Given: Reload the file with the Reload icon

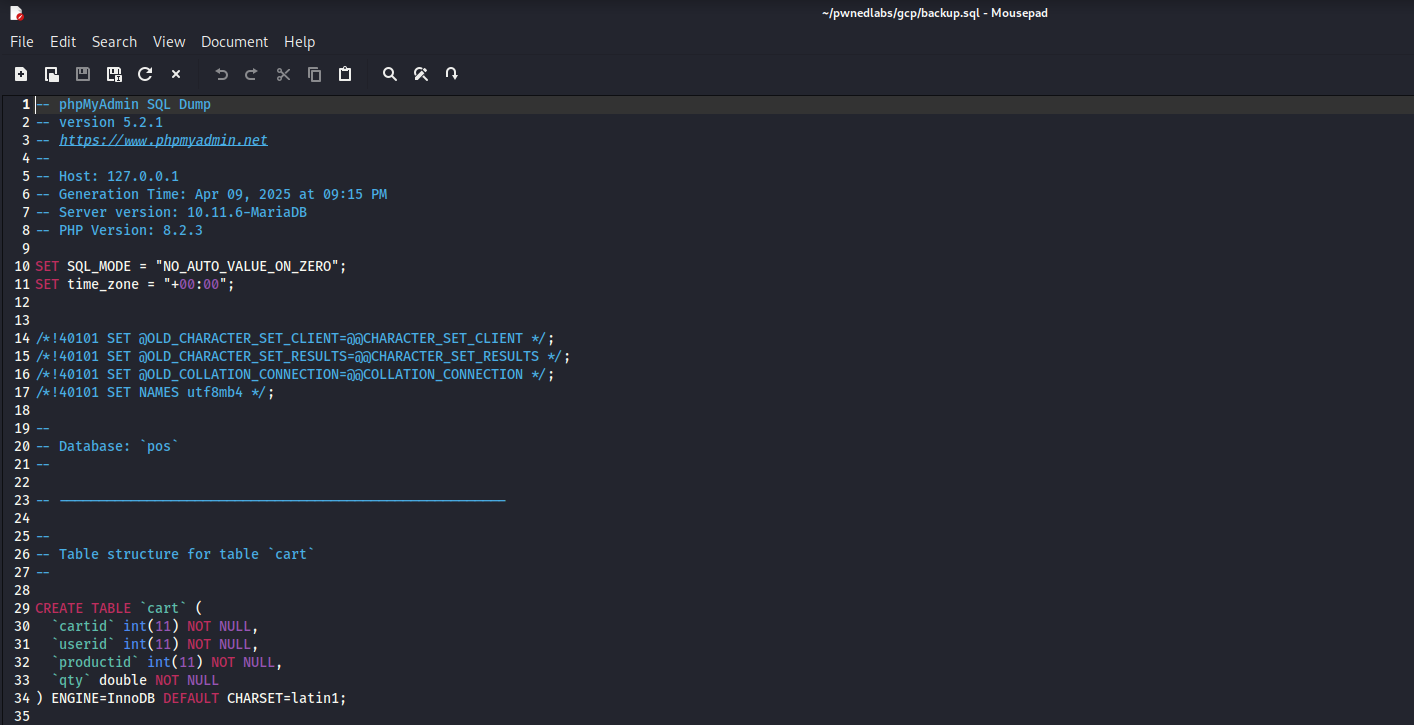Looking at the screenshot, I should [x=145, y=74].
